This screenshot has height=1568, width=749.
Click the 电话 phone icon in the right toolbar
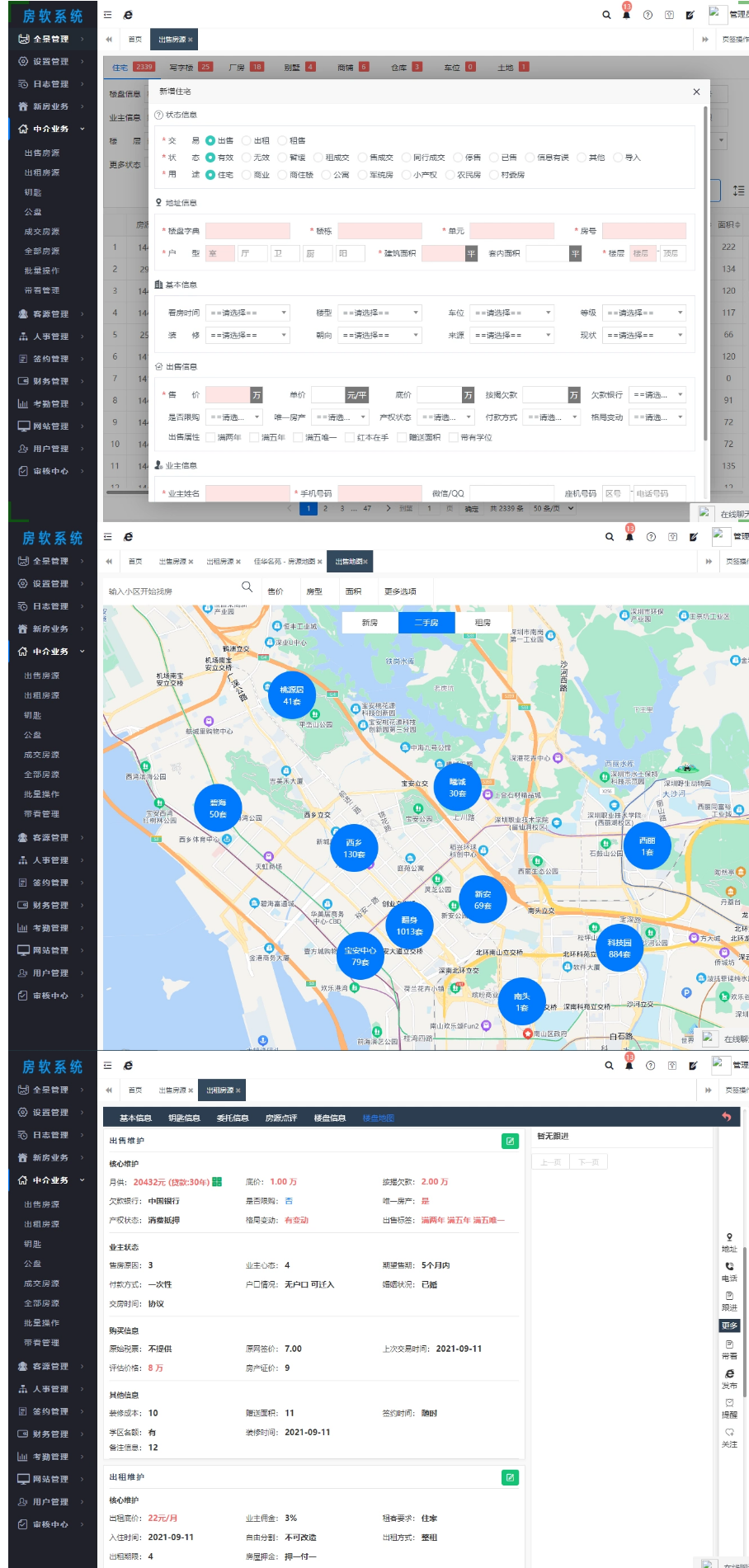coord(729,1266)
